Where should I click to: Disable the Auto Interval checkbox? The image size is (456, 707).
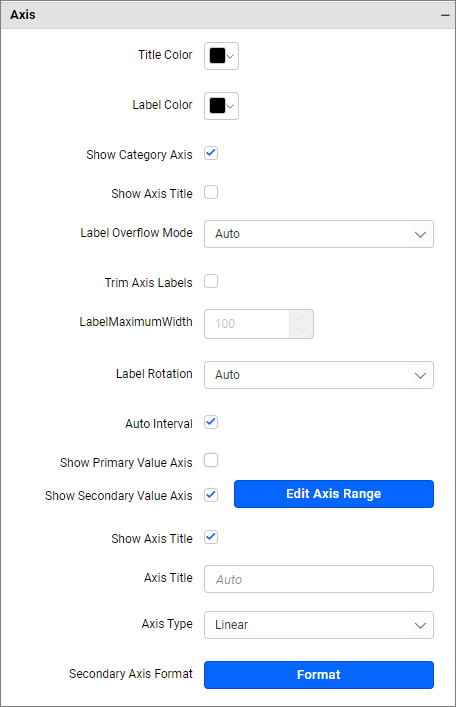pyautogui.click(x=211, y=422)
